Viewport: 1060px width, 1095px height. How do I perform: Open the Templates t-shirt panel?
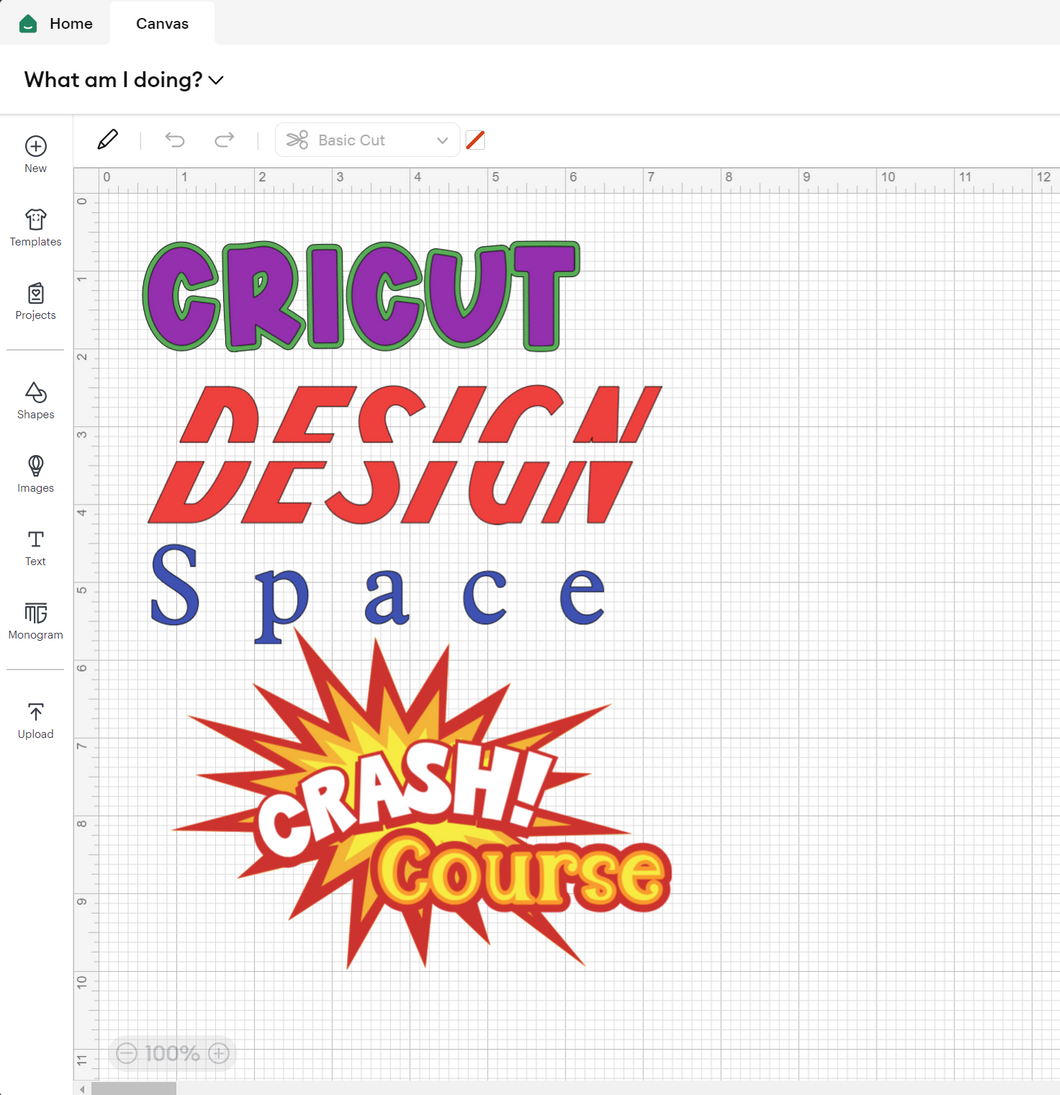coord(36,220)
